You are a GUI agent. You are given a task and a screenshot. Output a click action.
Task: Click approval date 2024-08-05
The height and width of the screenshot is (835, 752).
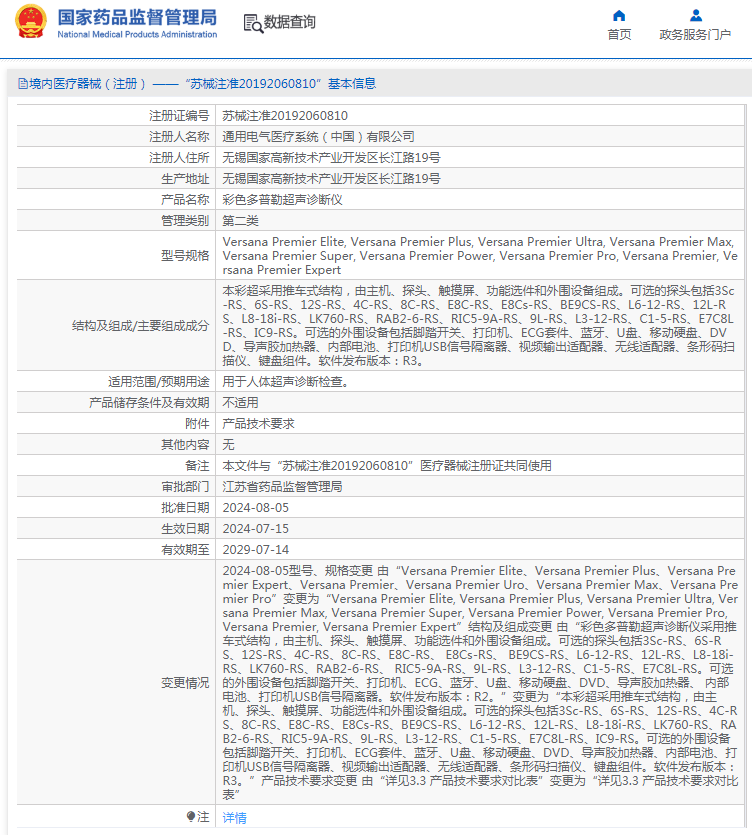[x=256, y=507]
